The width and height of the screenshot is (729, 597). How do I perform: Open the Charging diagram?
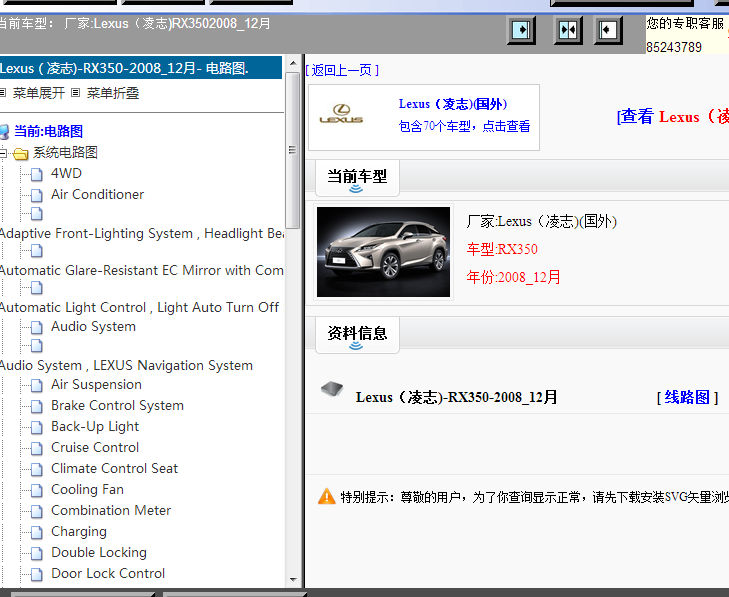(79, 531)
